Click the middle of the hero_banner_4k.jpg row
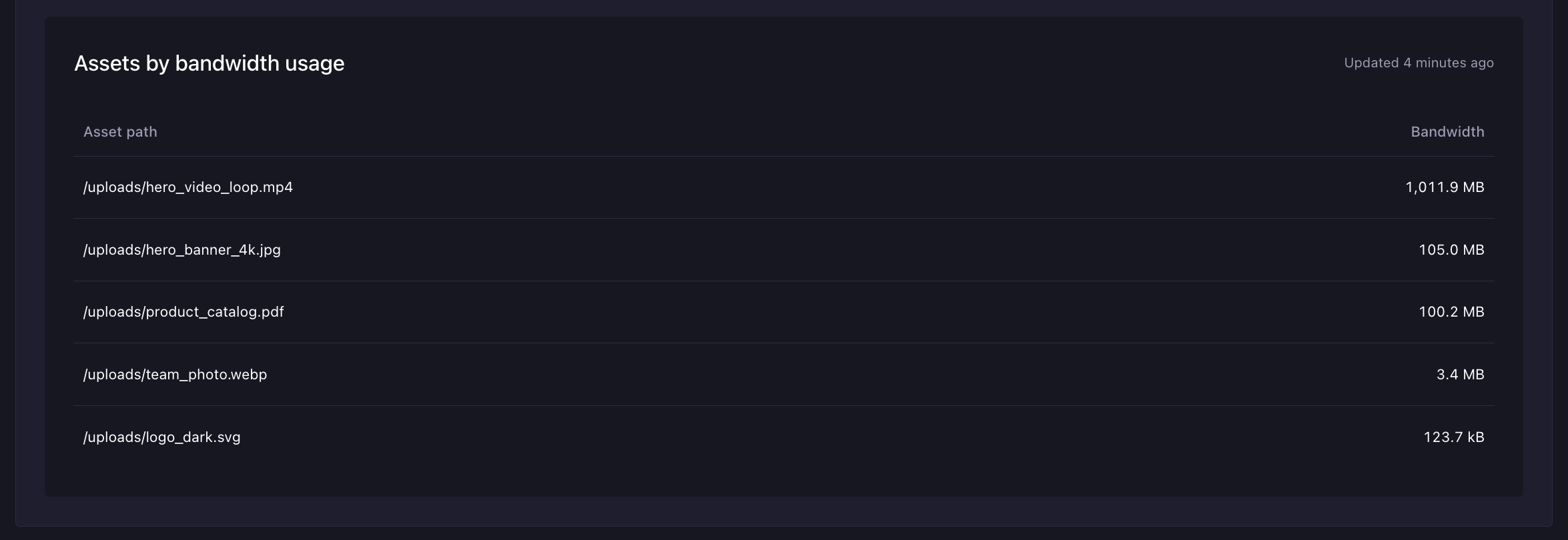Viewport: 1568px width, 540px height. click(784, 250)
